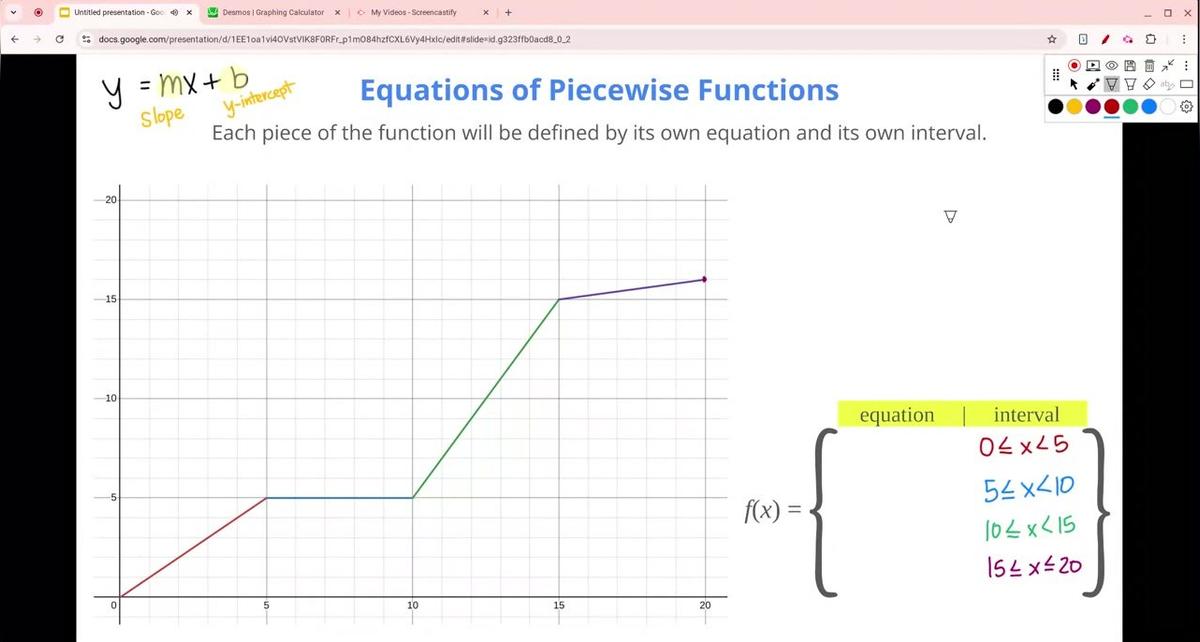
Task: Hide annotations using the eye icon
Action: 1111,64
